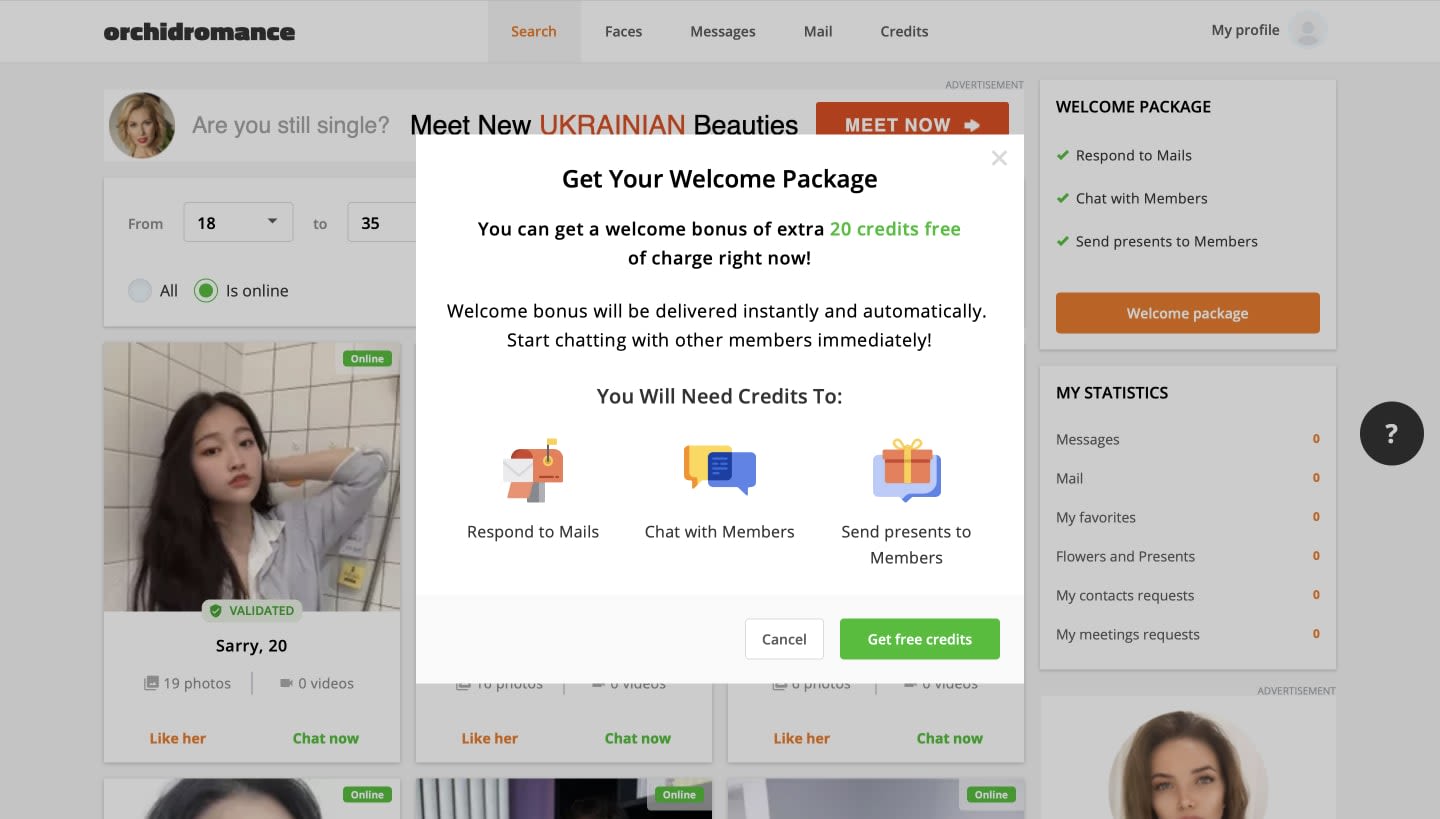Click the Get free credits button
The image size is (1440, 819).
click(x=920, y=639)
